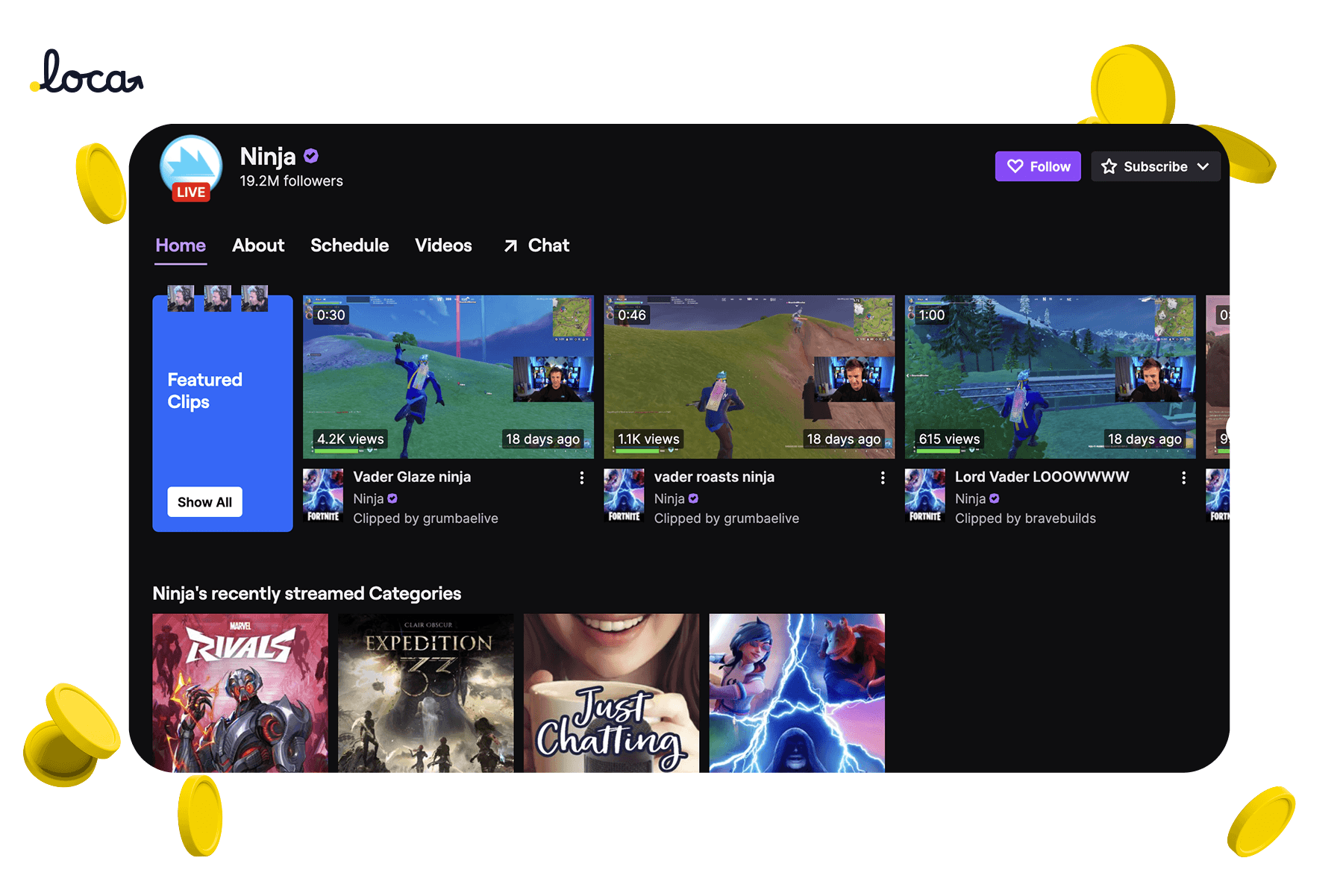Click Clipped by bravebuilds text
1343x896 pixels.
(1025, 519)
